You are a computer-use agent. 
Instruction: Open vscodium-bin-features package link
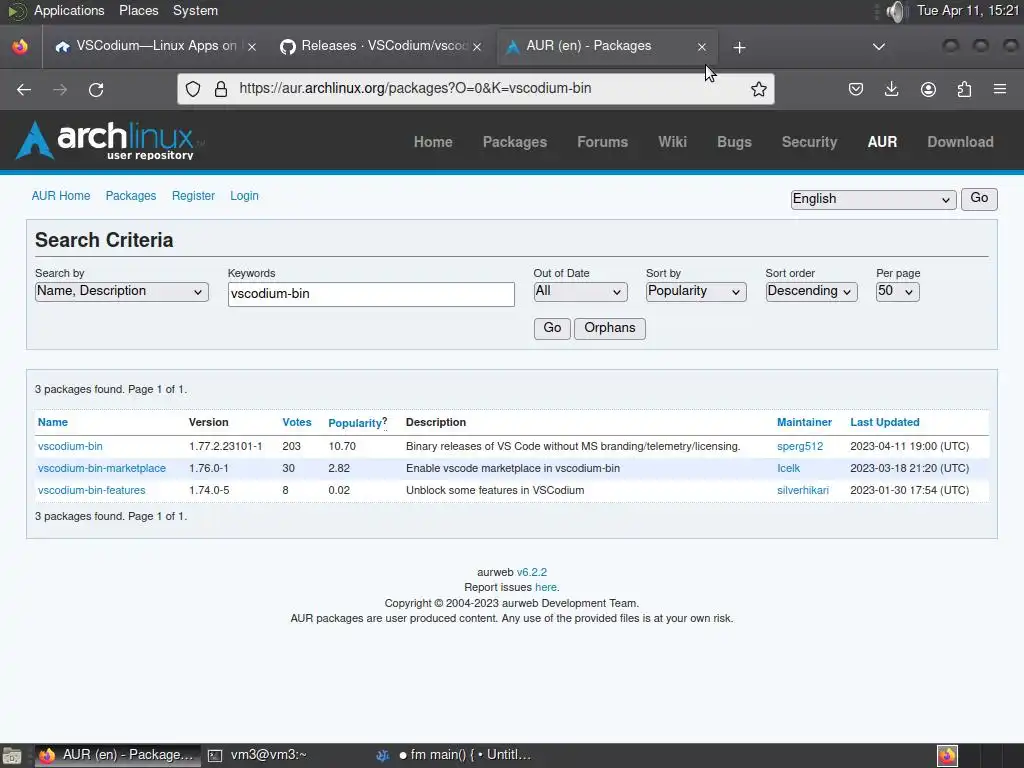91,490
